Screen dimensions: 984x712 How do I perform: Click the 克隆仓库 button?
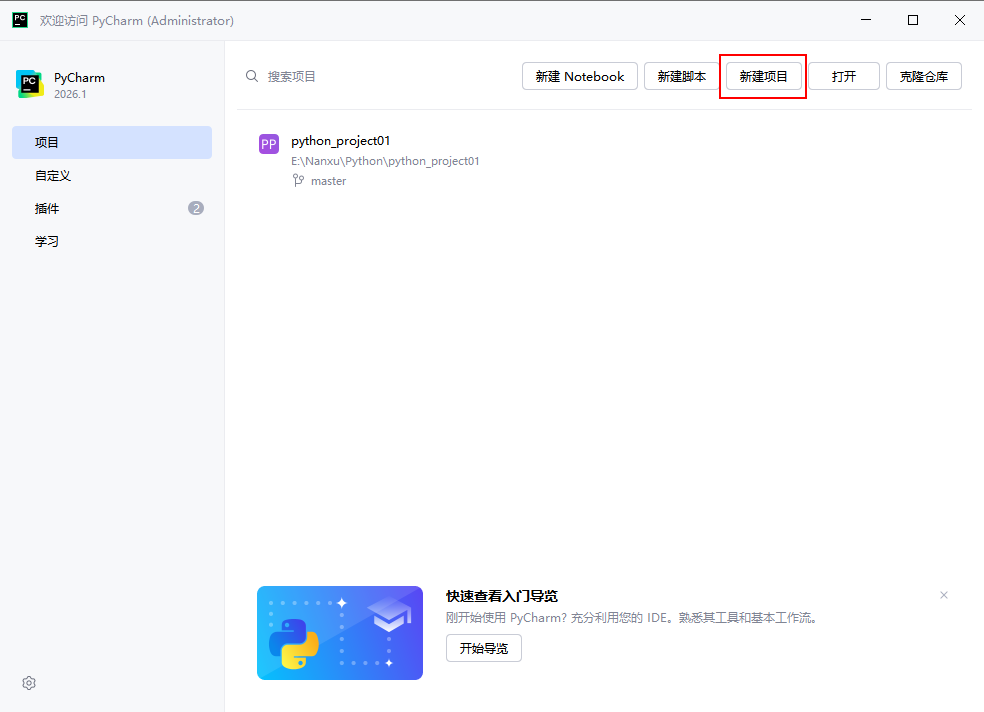[923, 76]
